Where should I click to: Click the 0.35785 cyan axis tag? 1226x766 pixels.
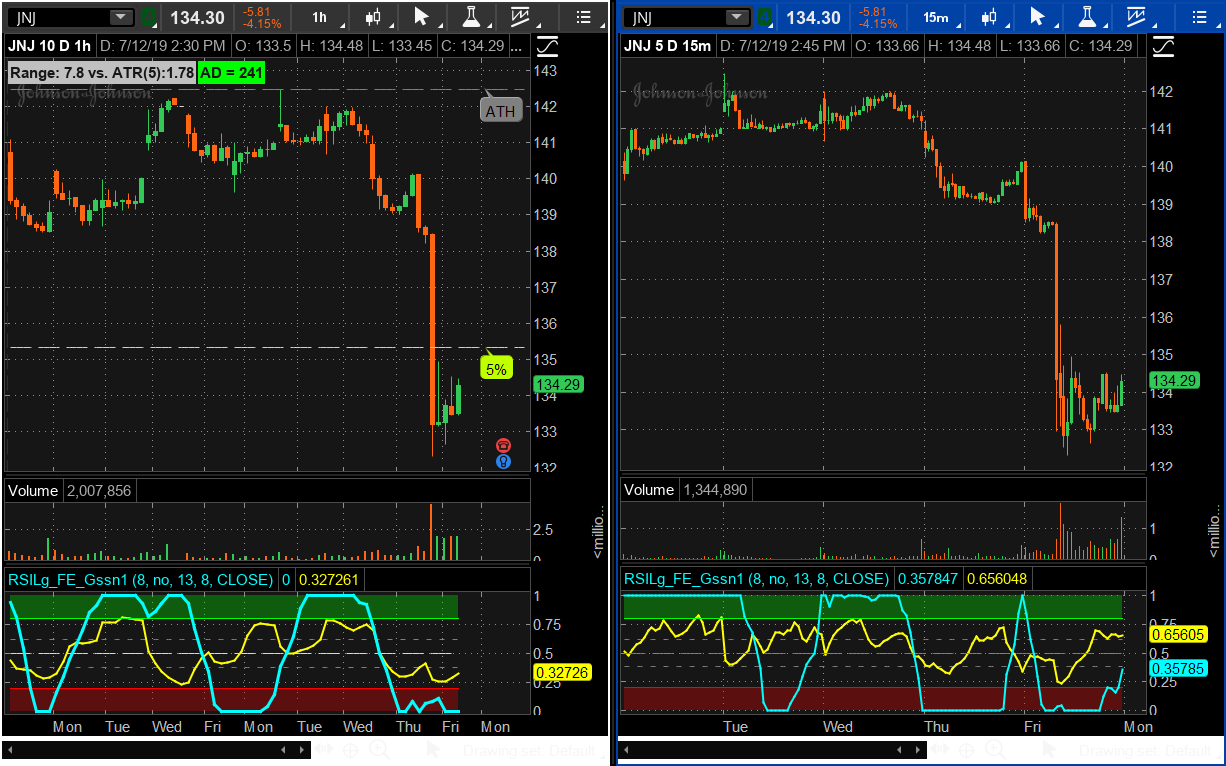click(x=1179, y=668)
